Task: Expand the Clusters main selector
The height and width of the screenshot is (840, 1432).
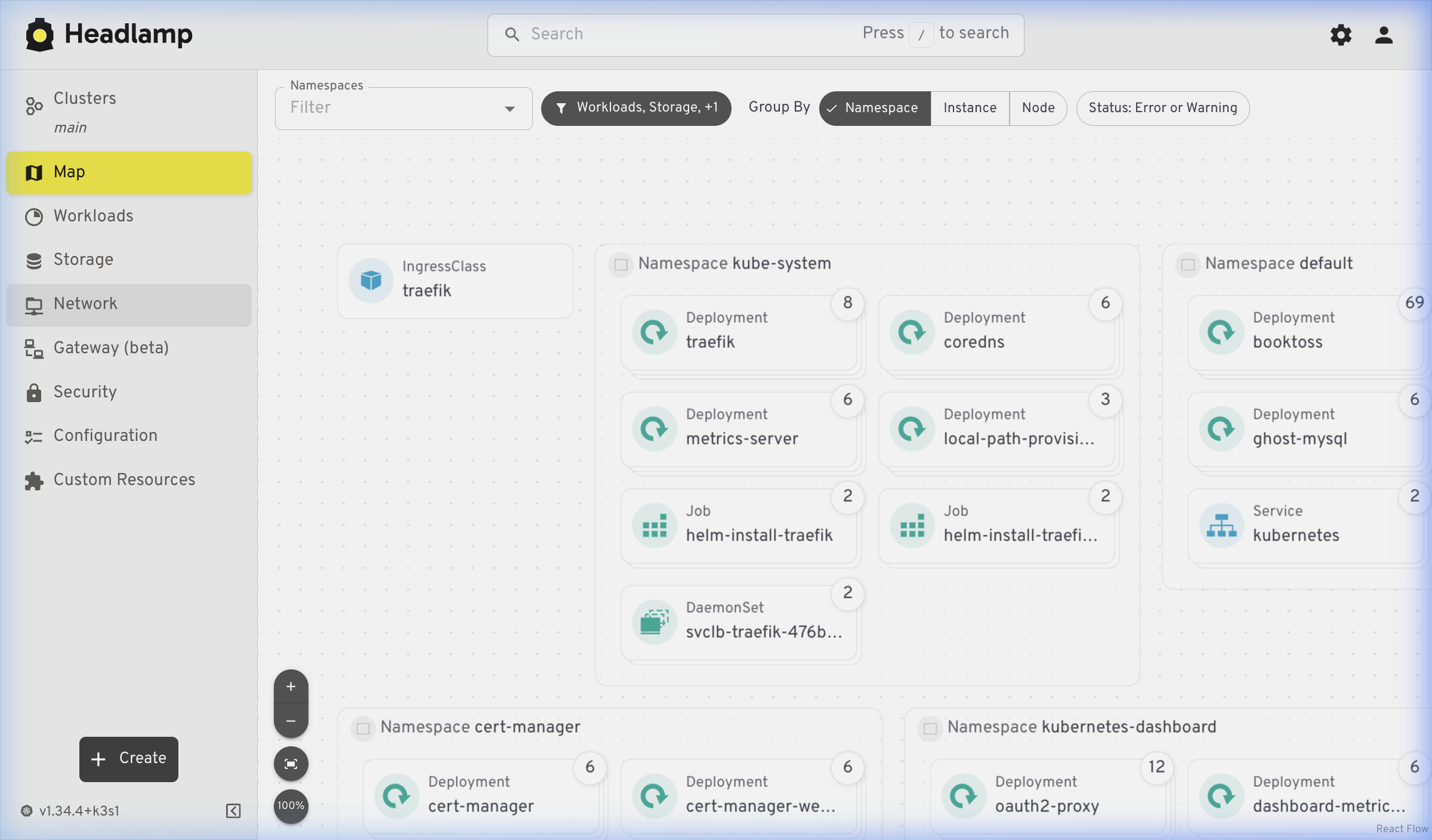Action: tap(85, 112)
